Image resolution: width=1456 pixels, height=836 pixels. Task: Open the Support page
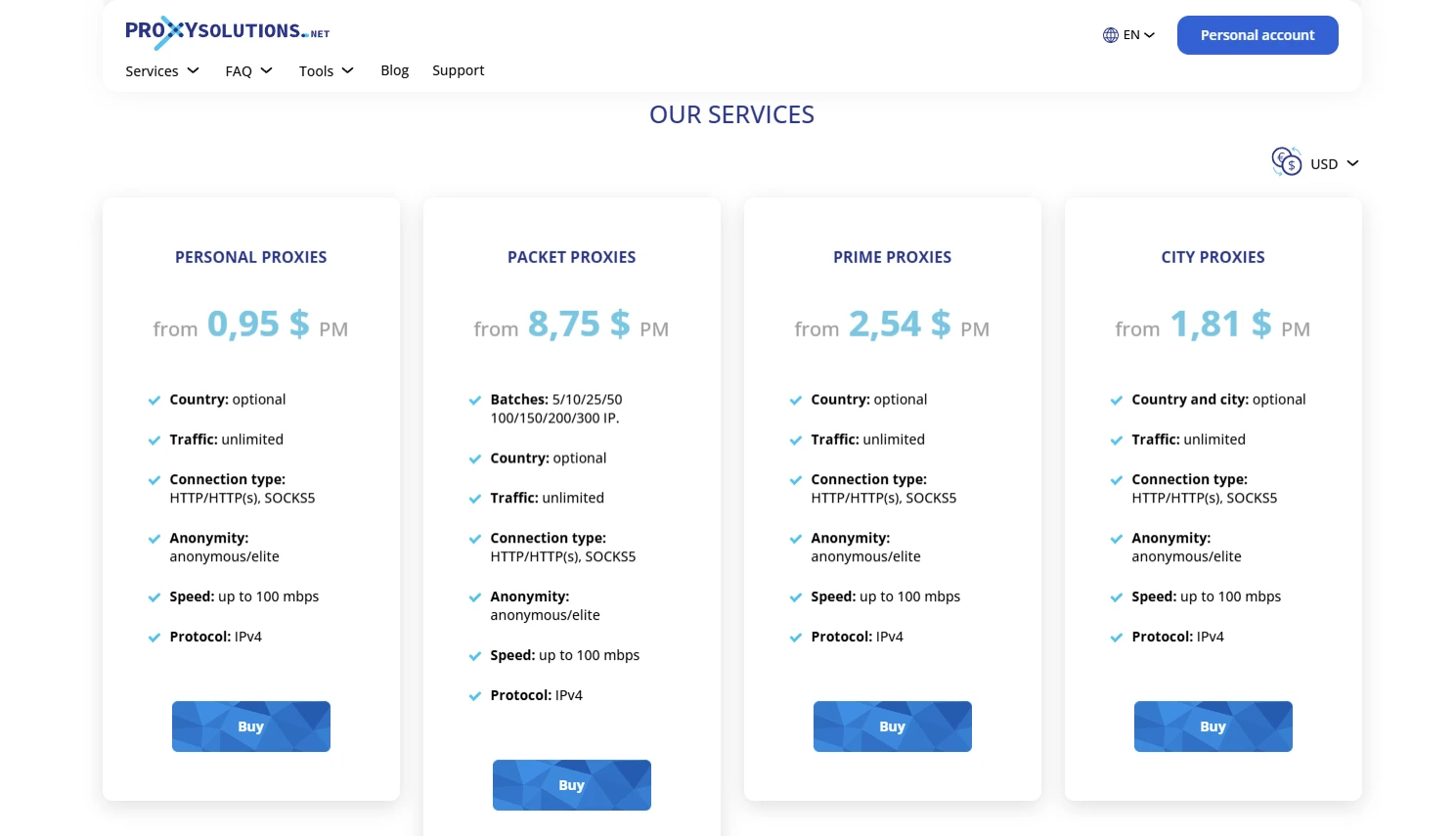458,70
